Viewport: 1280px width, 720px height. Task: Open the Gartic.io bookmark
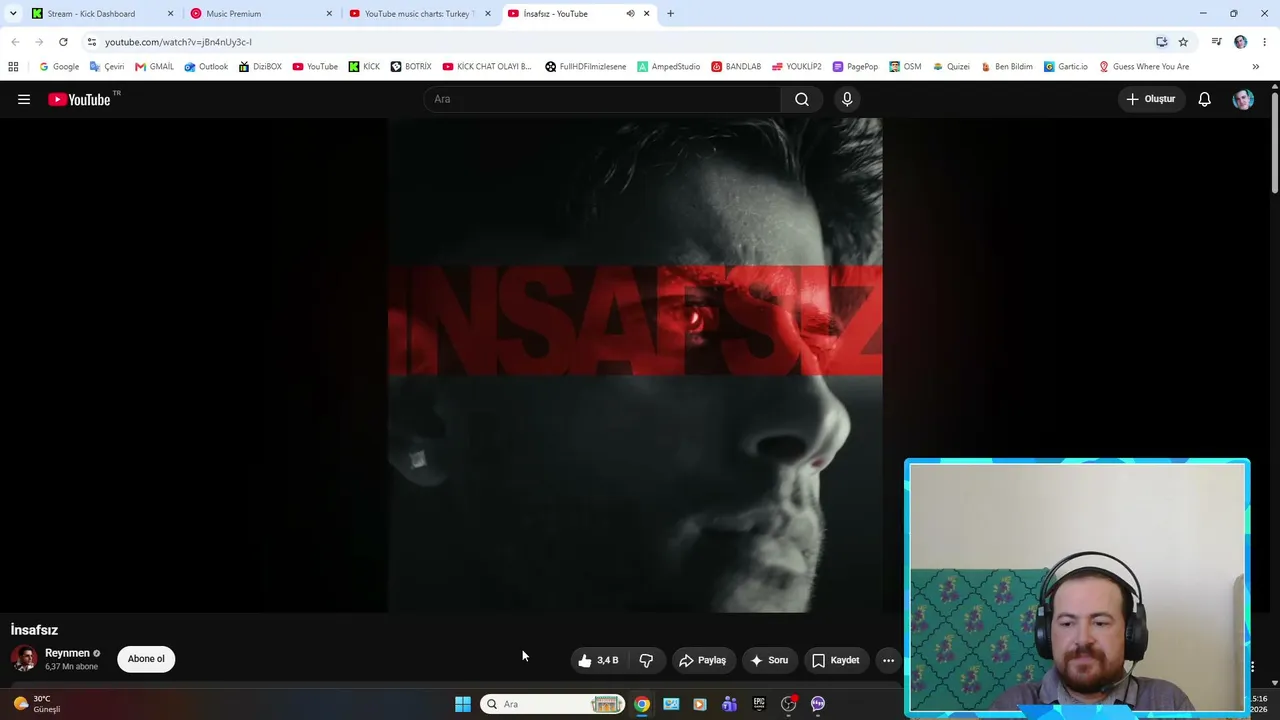[x=1066, y=67]
